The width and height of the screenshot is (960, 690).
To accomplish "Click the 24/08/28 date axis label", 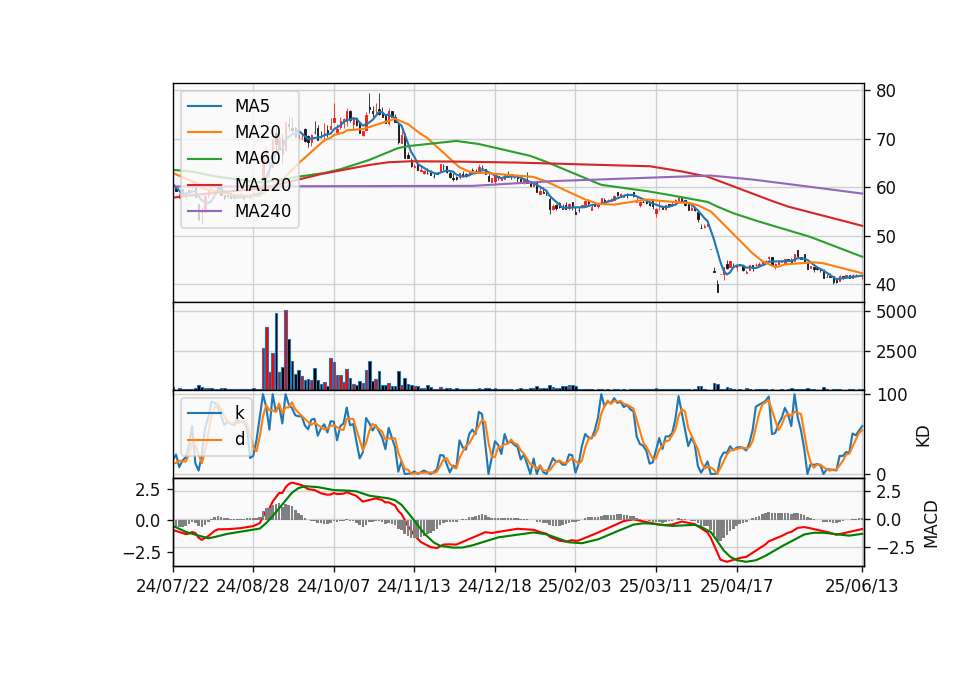I will point(253,586).
